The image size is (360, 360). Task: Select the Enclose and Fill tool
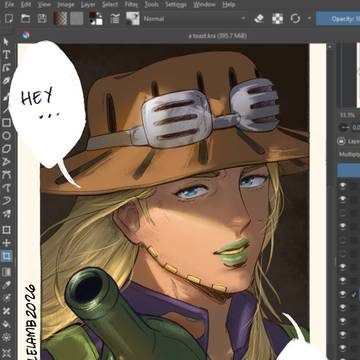click(6, 337)
